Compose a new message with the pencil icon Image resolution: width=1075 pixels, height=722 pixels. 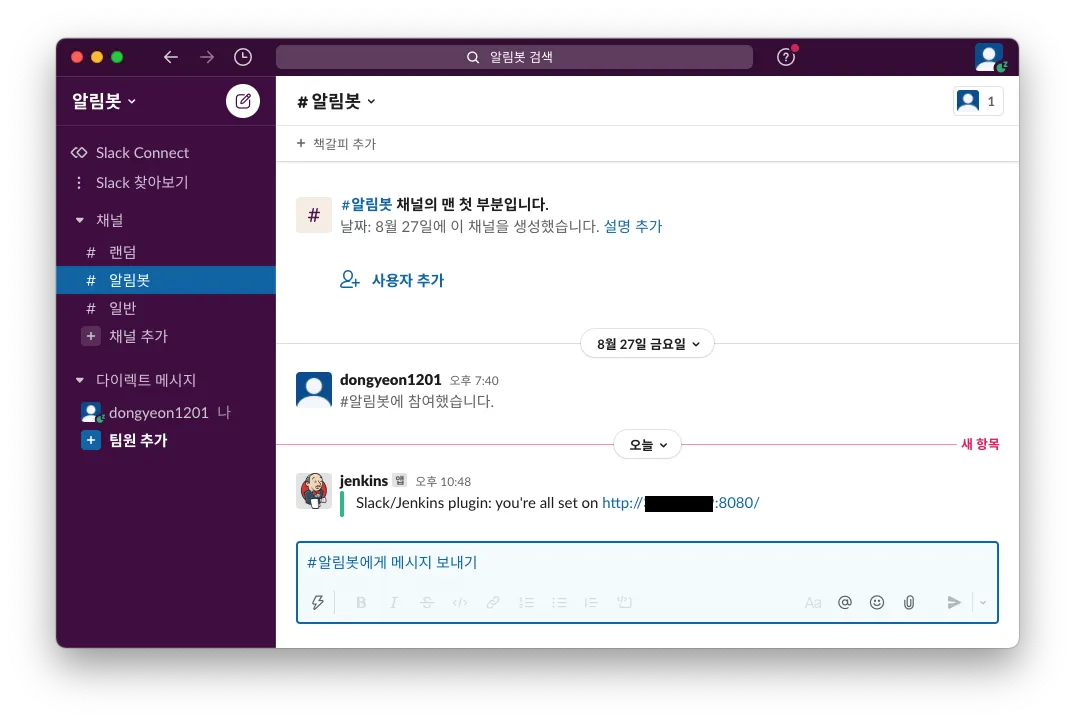243,101
